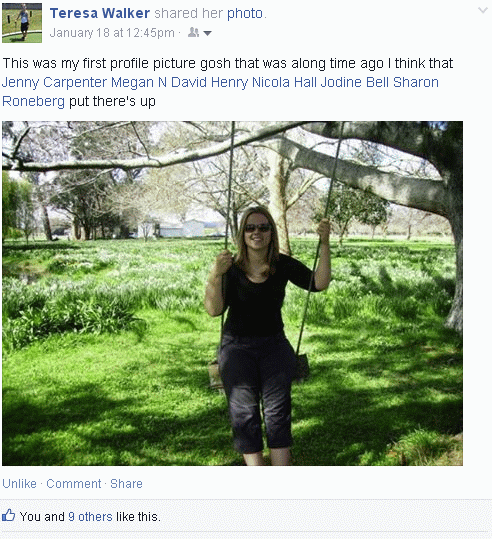The height and width of the screenshot is (539, 492).
Task: Click the January 18 at 12:45pm timestamp
Action: [x=112, y=33]
